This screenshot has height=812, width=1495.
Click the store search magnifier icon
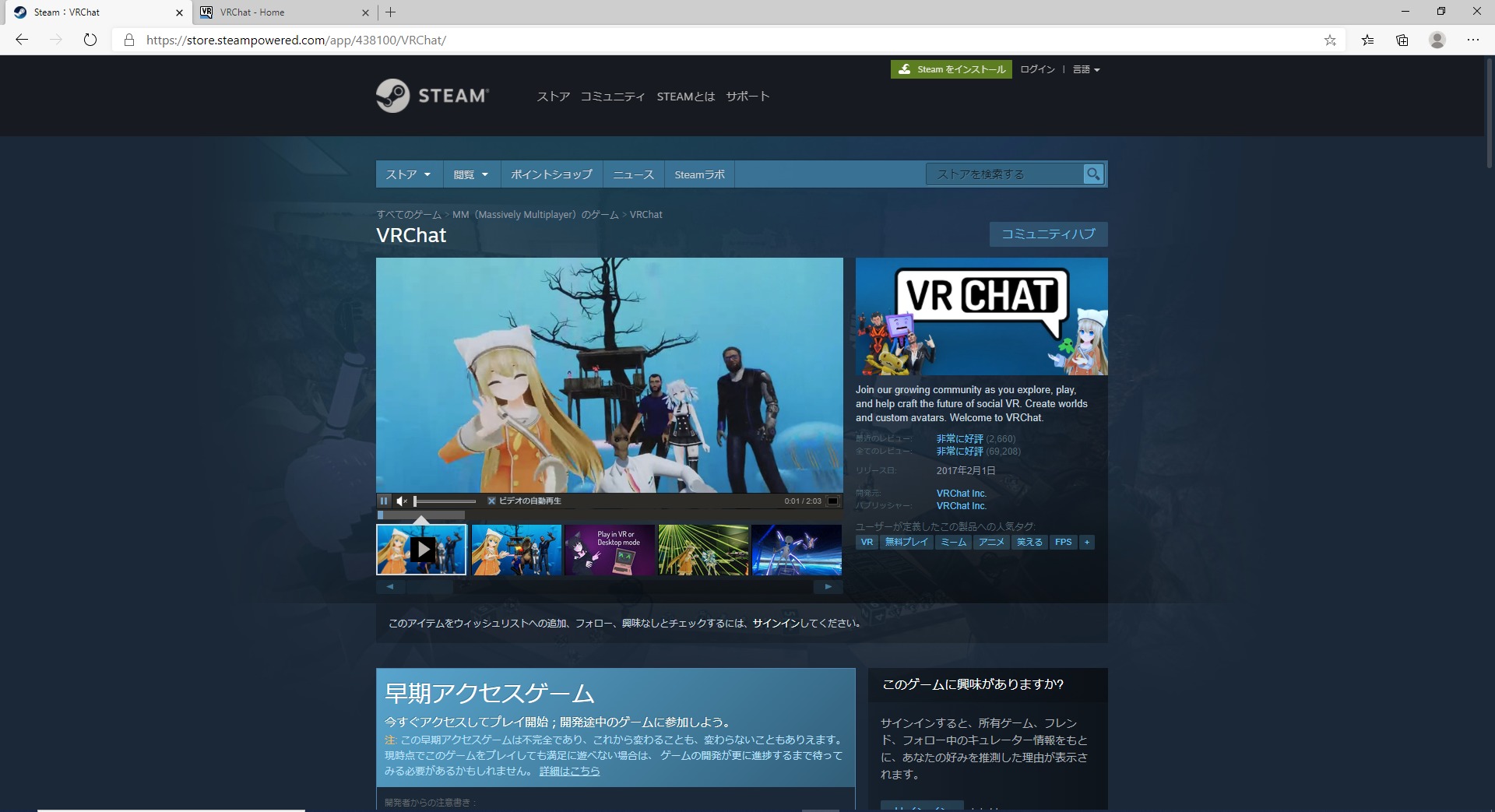click(1093, 174)
